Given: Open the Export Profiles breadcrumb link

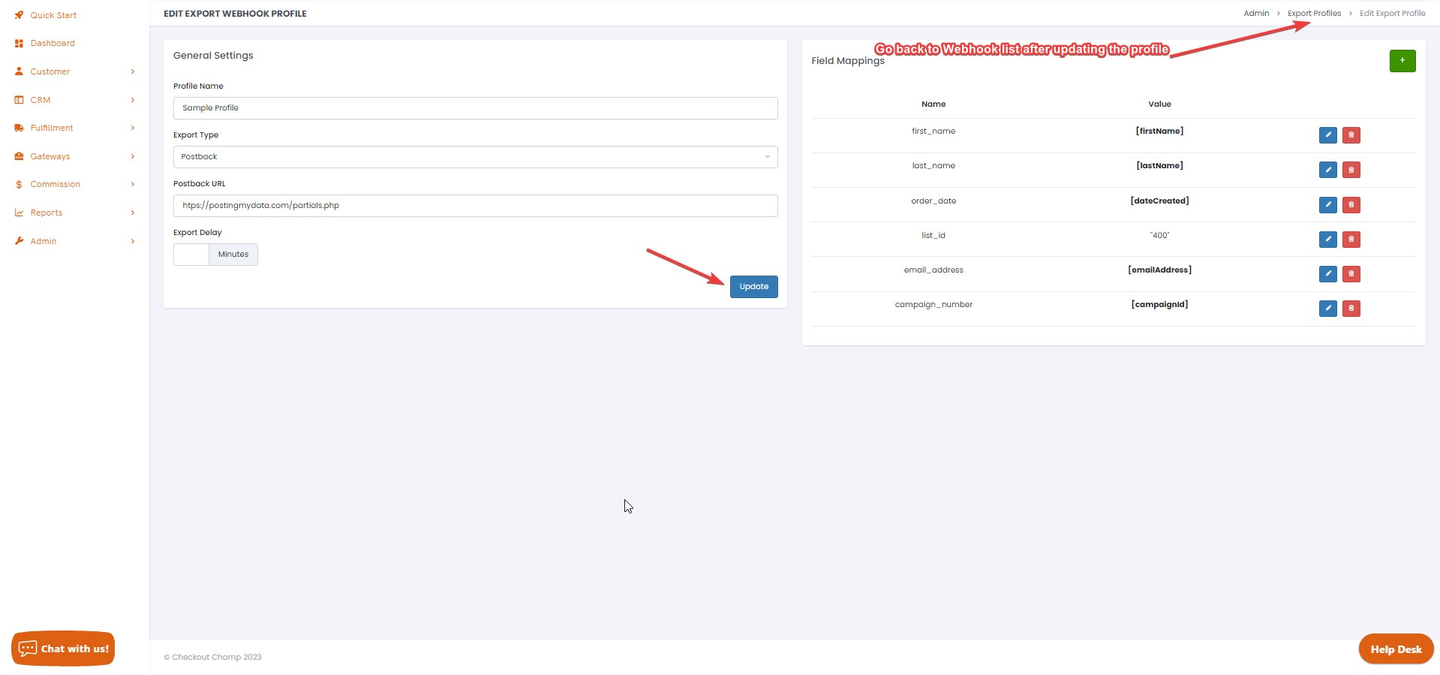Looking at the screenshot, I should [x=1313, y=13].
